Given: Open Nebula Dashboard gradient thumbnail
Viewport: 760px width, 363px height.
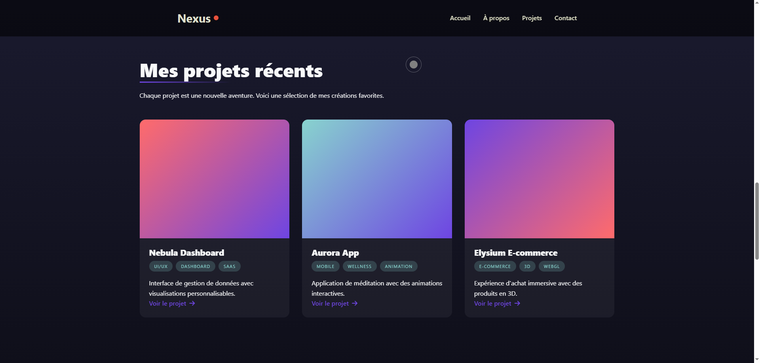Looking at the screenshot, I should point(214,179).
